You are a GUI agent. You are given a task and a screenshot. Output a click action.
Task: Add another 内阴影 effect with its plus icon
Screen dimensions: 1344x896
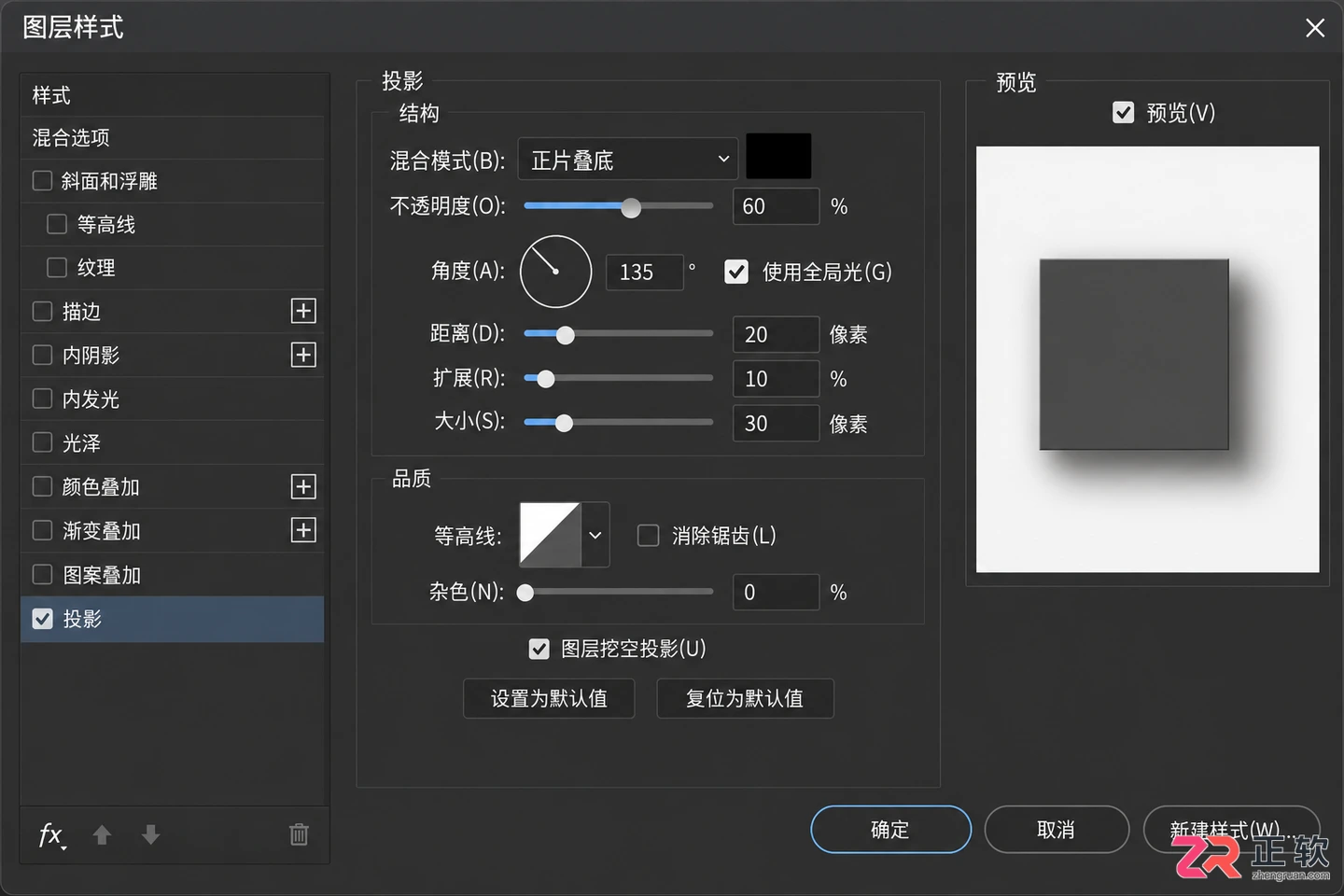click(x=303, y=355)
